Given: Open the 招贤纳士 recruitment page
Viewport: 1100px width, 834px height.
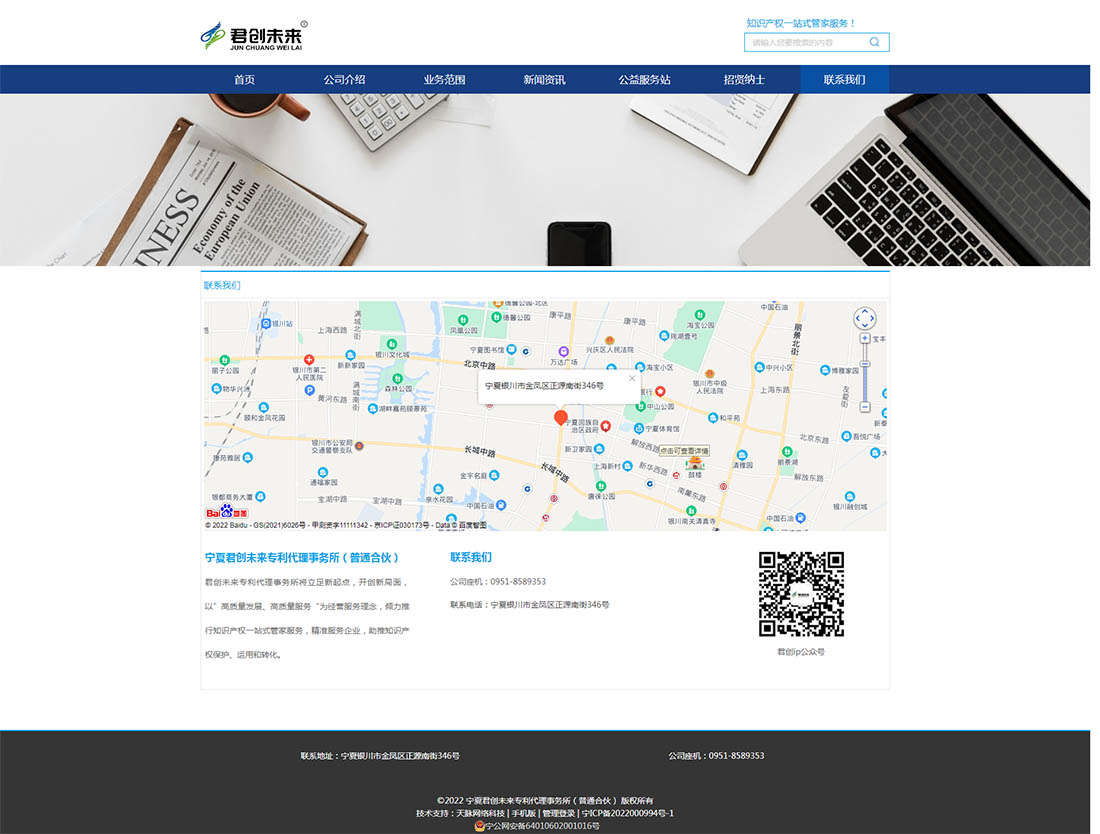Looking at the screenshot, I should coord(744,80).
